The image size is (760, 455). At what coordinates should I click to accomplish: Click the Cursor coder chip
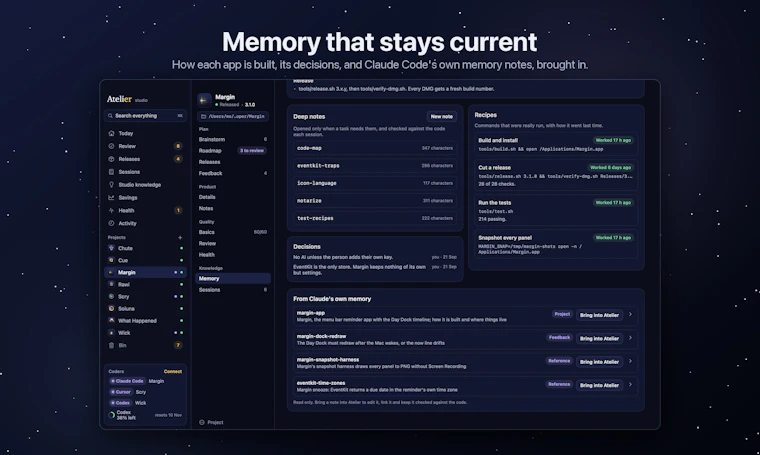click(x=121, y=392)
